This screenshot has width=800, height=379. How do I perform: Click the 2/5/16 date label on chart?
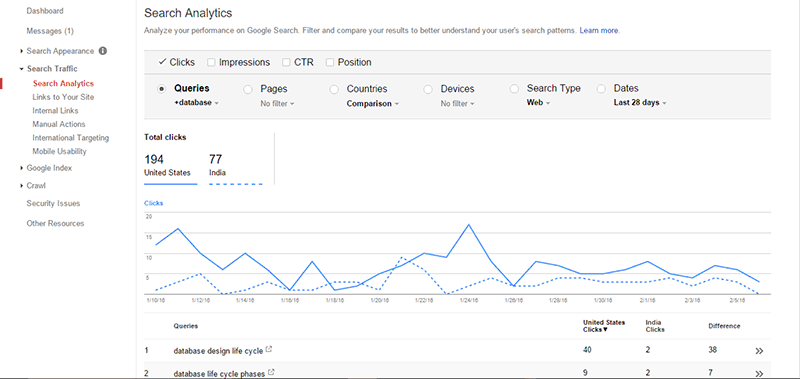tap(738, 301)
